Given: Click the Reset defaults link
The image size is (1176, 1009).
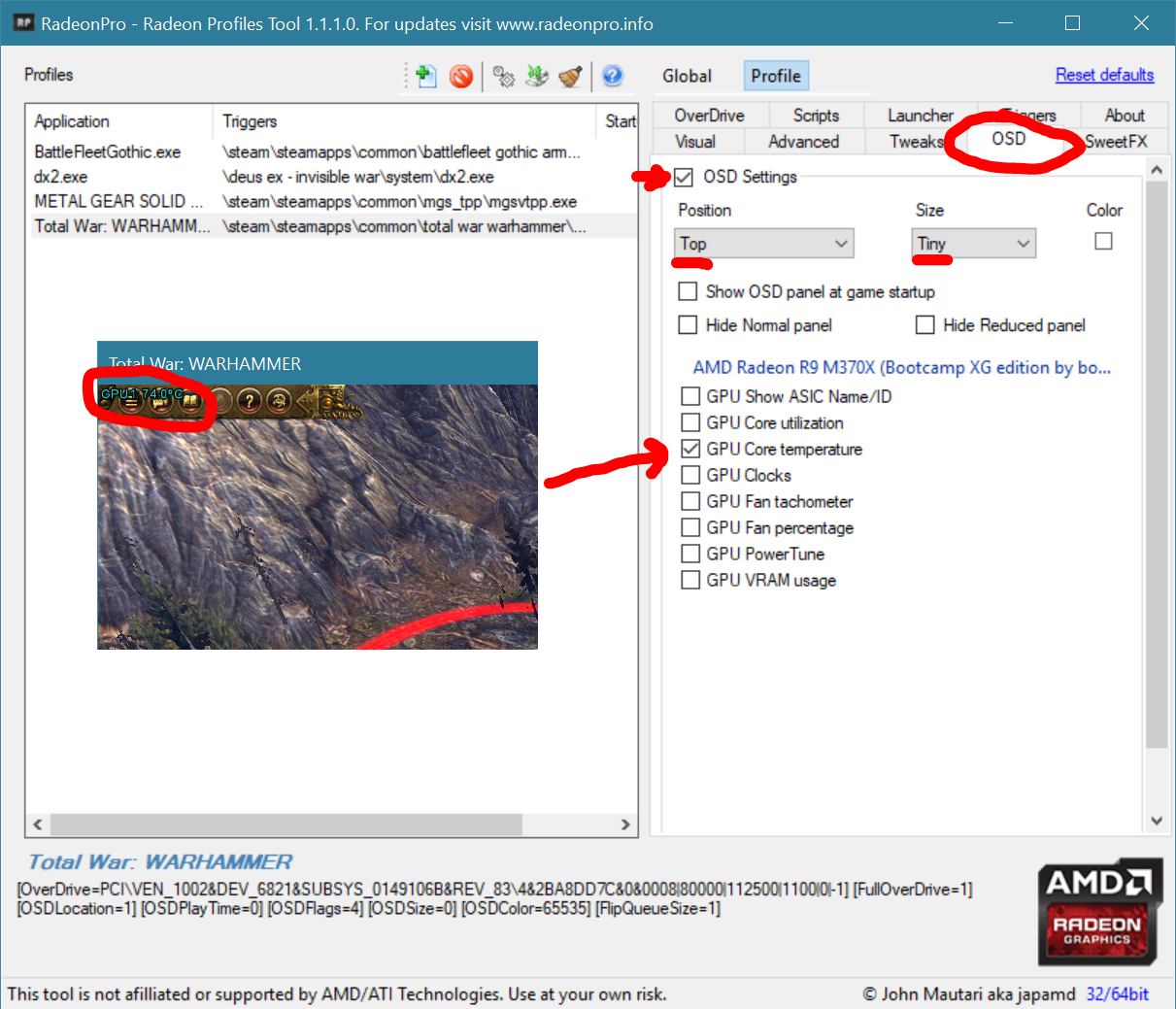Looking at the screenshot, I should tap(1105, 75).
